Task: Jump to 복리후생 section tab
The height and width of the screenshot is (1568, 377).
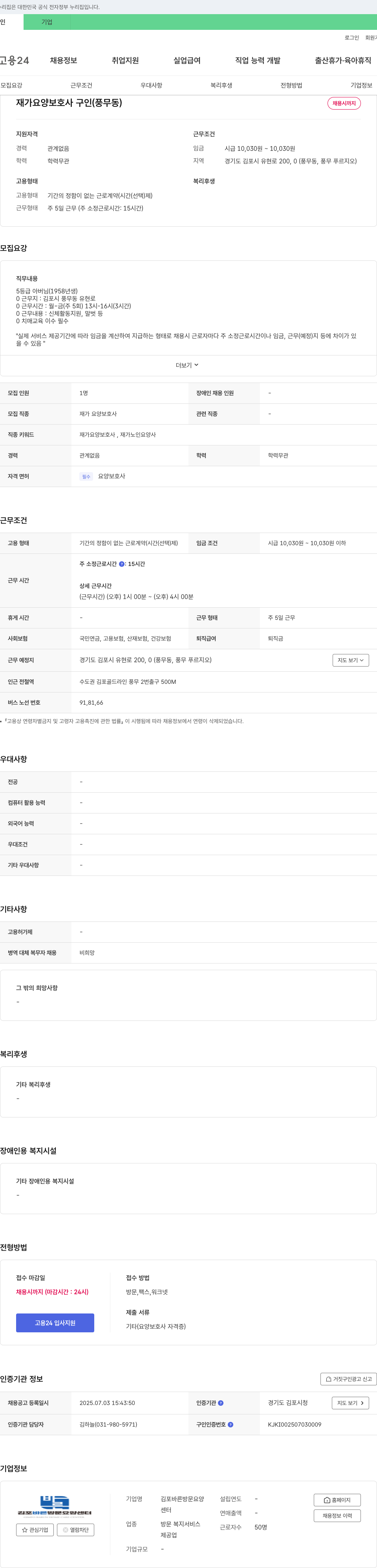Action: point(221,85)
